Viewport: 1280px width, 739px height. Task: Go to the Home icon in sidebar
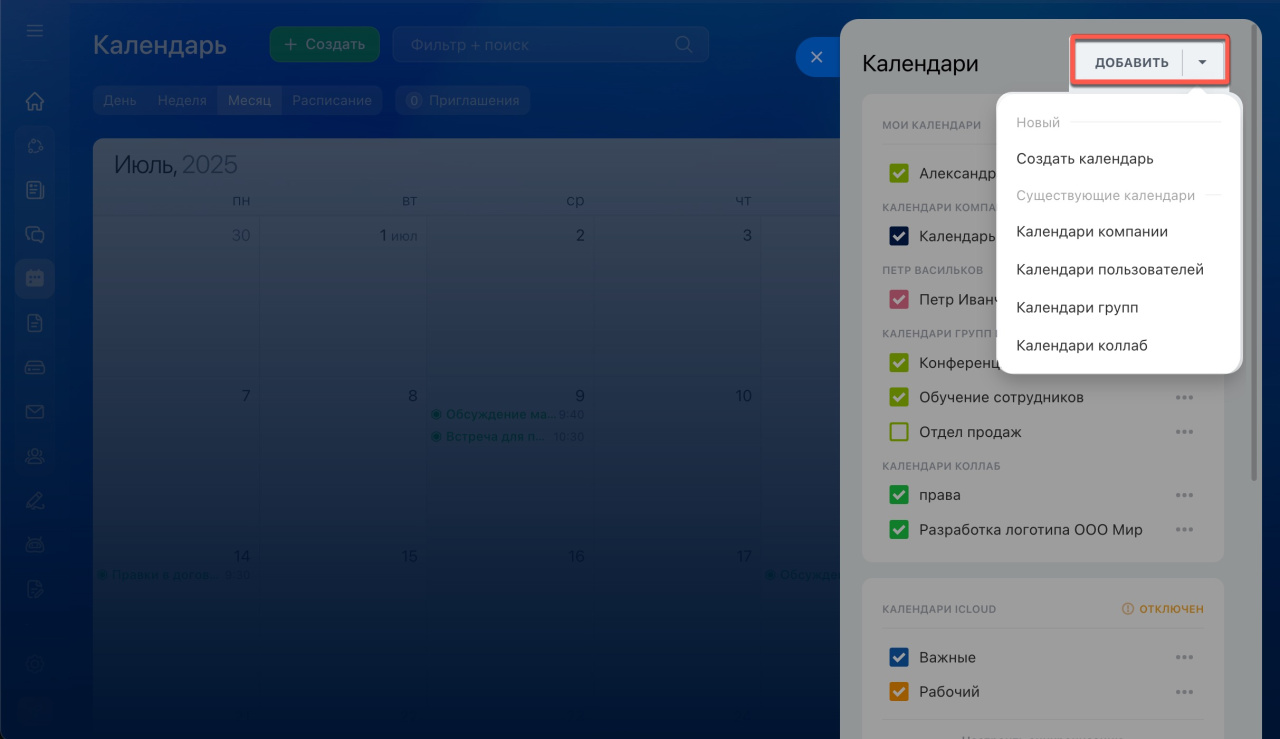(35, 101)
